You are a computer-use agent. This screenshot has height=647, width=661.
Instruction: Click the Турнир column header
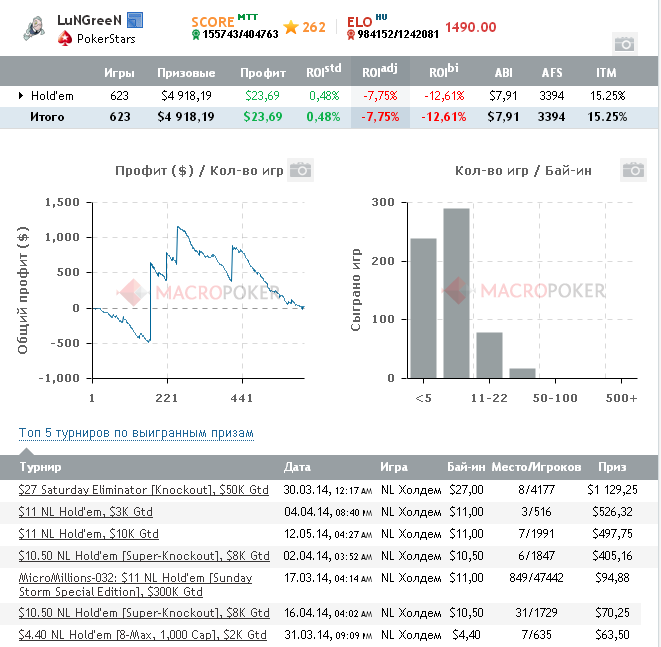[x=40, y=467]
